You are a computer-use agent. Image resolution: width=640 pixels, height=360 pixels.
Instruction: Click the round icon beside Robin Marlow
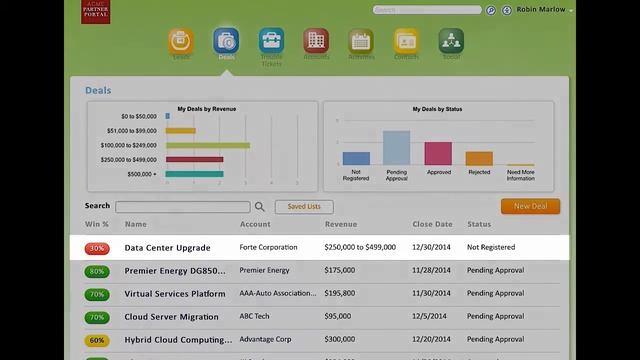[x=507, y=10]
